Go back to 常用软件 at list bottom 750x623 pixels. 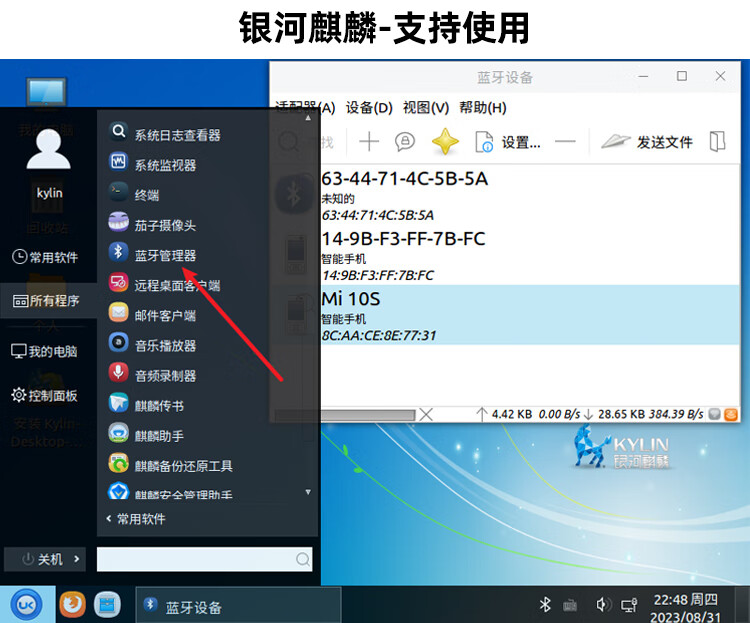[136, 519]
